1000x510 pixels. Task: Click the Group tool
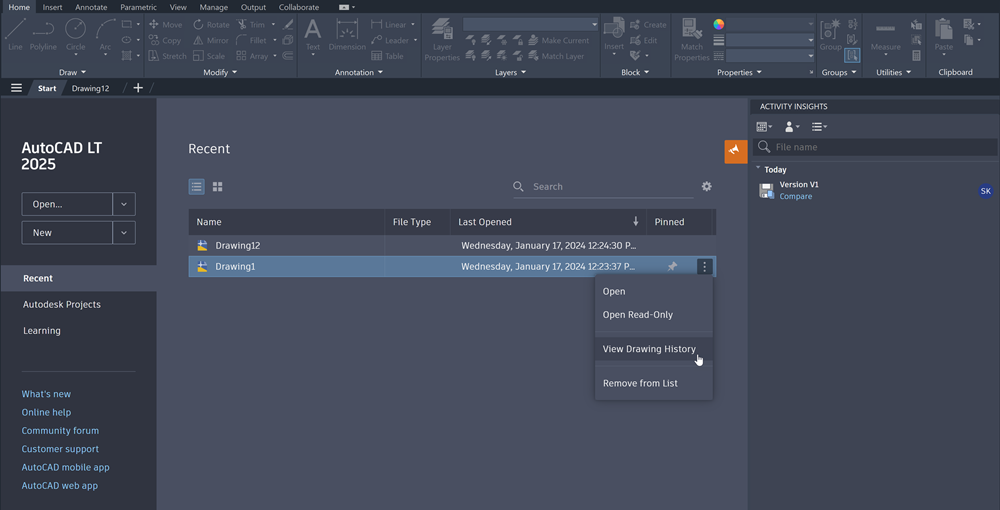tap(830, 34)
